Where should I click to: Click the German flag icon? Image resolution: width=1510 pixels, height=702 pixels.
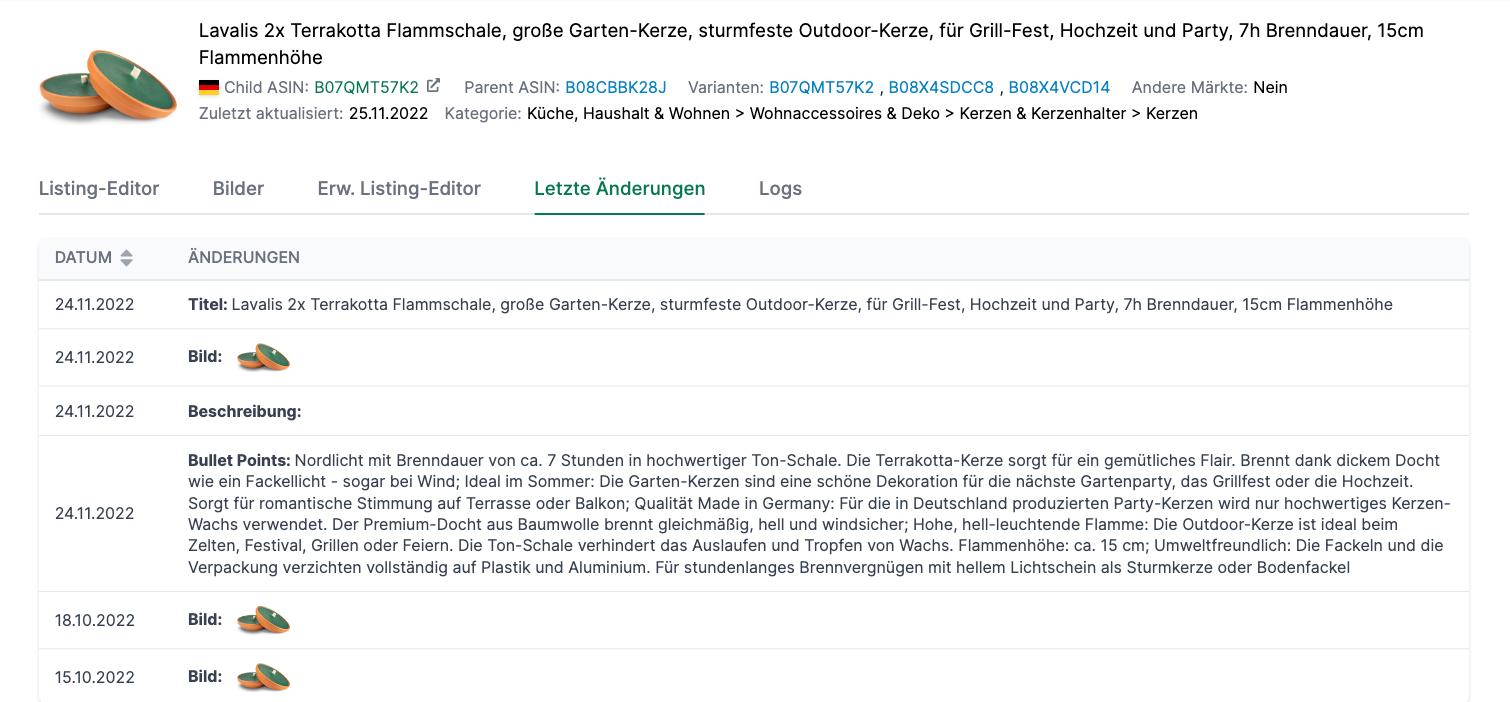(209, 88)
